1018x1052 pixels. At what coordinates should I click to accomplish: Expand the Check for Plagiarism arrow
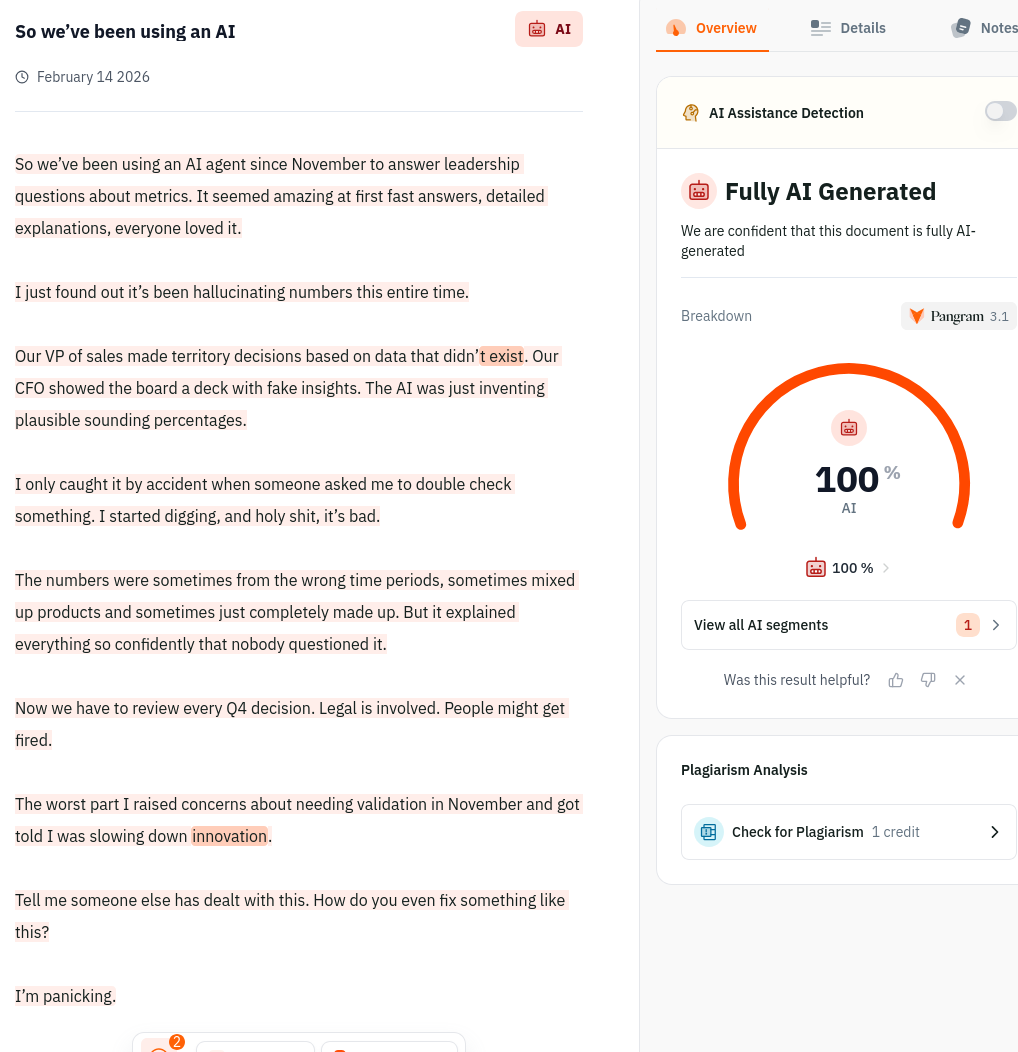click(x=994, y=832)
